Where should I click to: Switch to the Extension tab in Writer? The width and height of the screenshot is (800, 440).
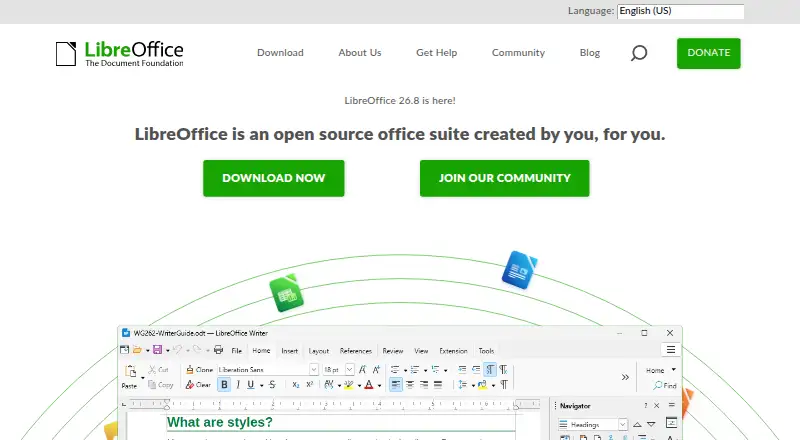(454, 351)
